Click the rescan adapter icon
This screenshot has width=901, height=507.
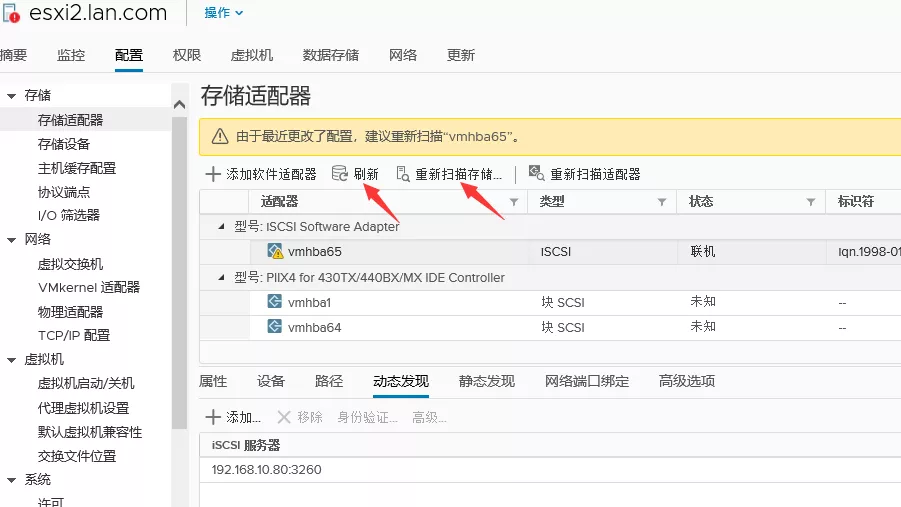click(x=536, y=174)
